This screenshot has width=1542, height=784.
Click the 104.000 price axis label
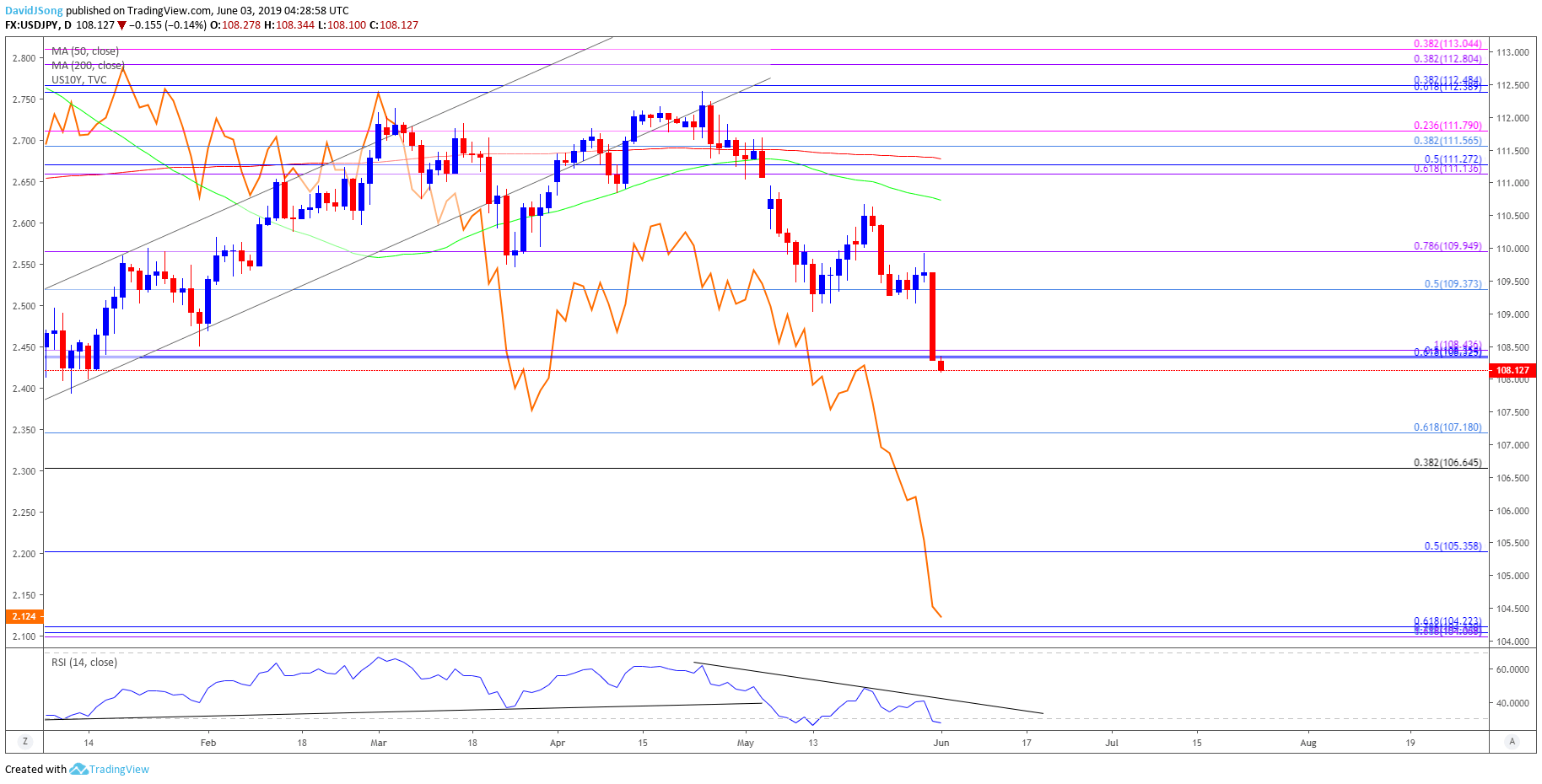(x=1512, y=642)
